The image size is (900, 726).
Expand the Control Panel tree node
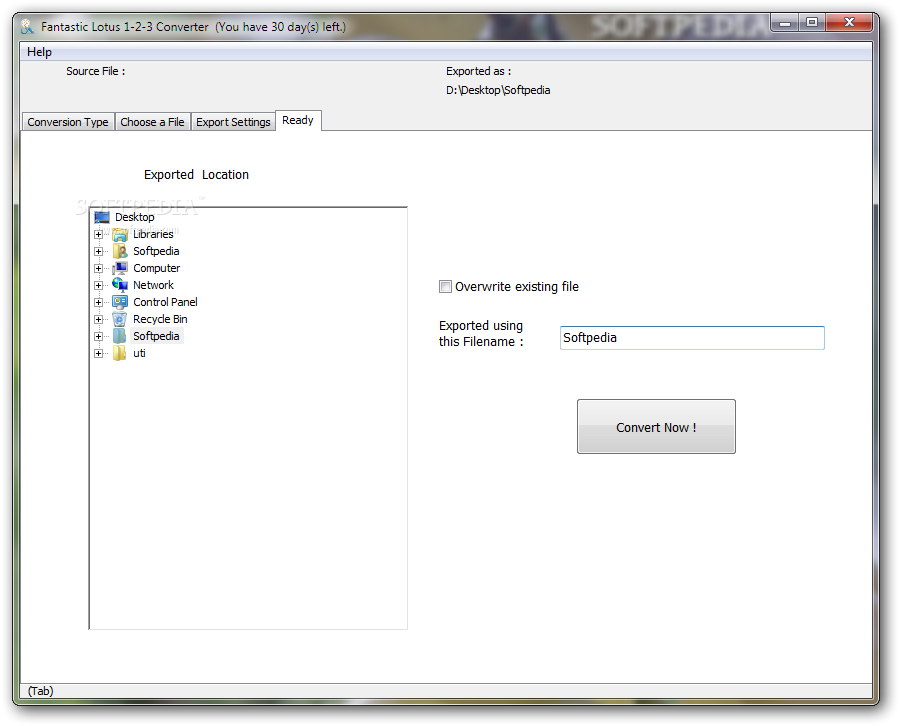click(99, 302)
